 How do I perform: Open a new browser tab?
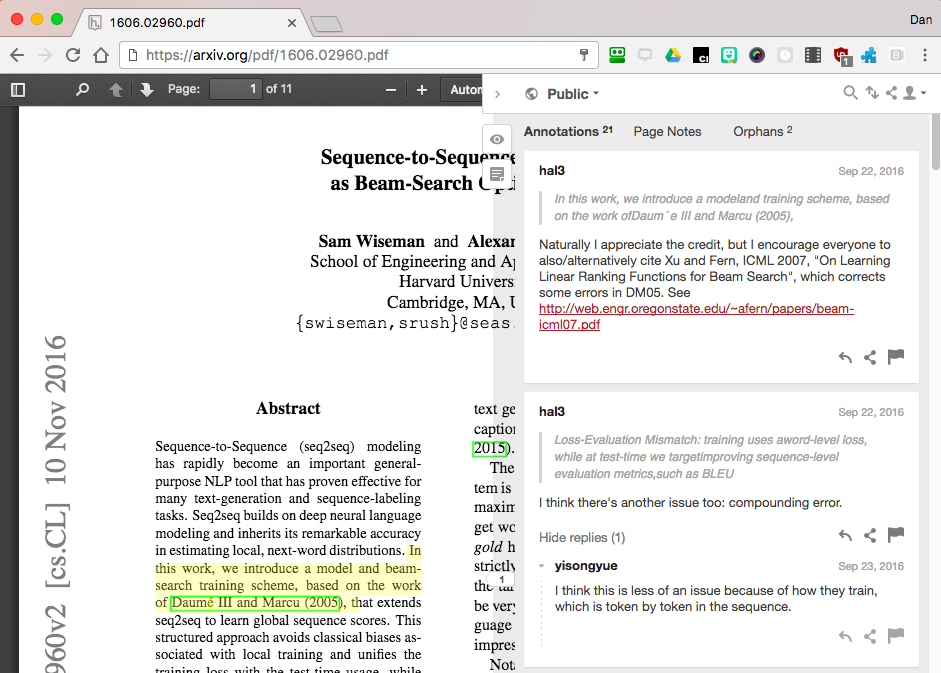tap(326, 24)
